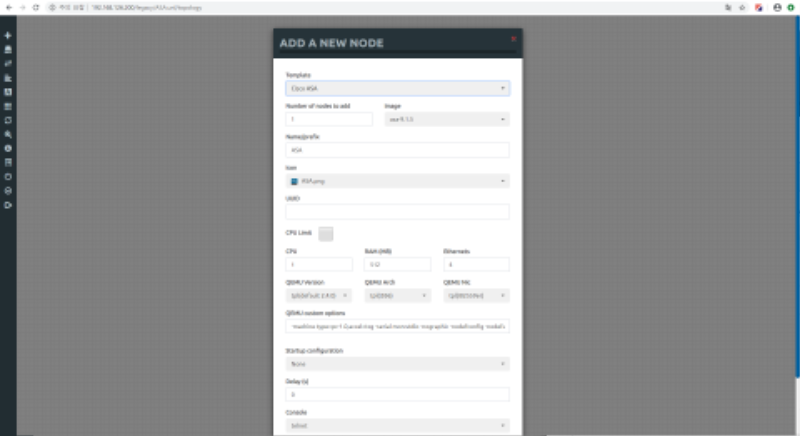Click the translate page icon
This screenshot has width=800, height=436.
click(728, 8)
